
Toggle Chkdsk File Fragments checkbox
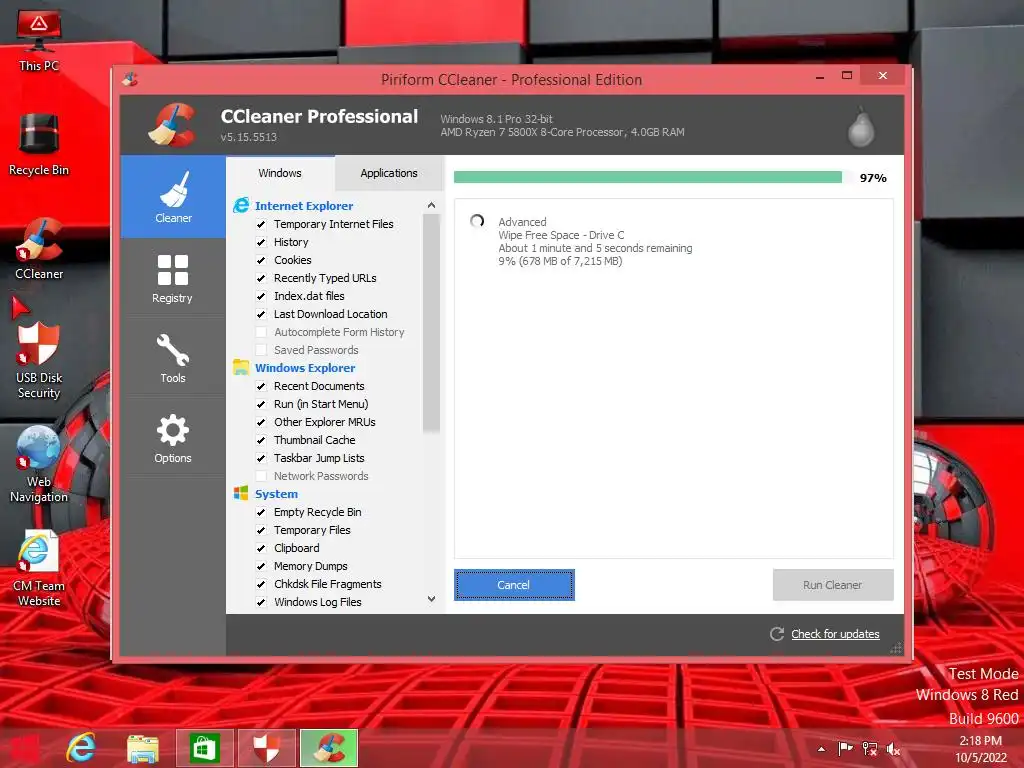point(261,584)
